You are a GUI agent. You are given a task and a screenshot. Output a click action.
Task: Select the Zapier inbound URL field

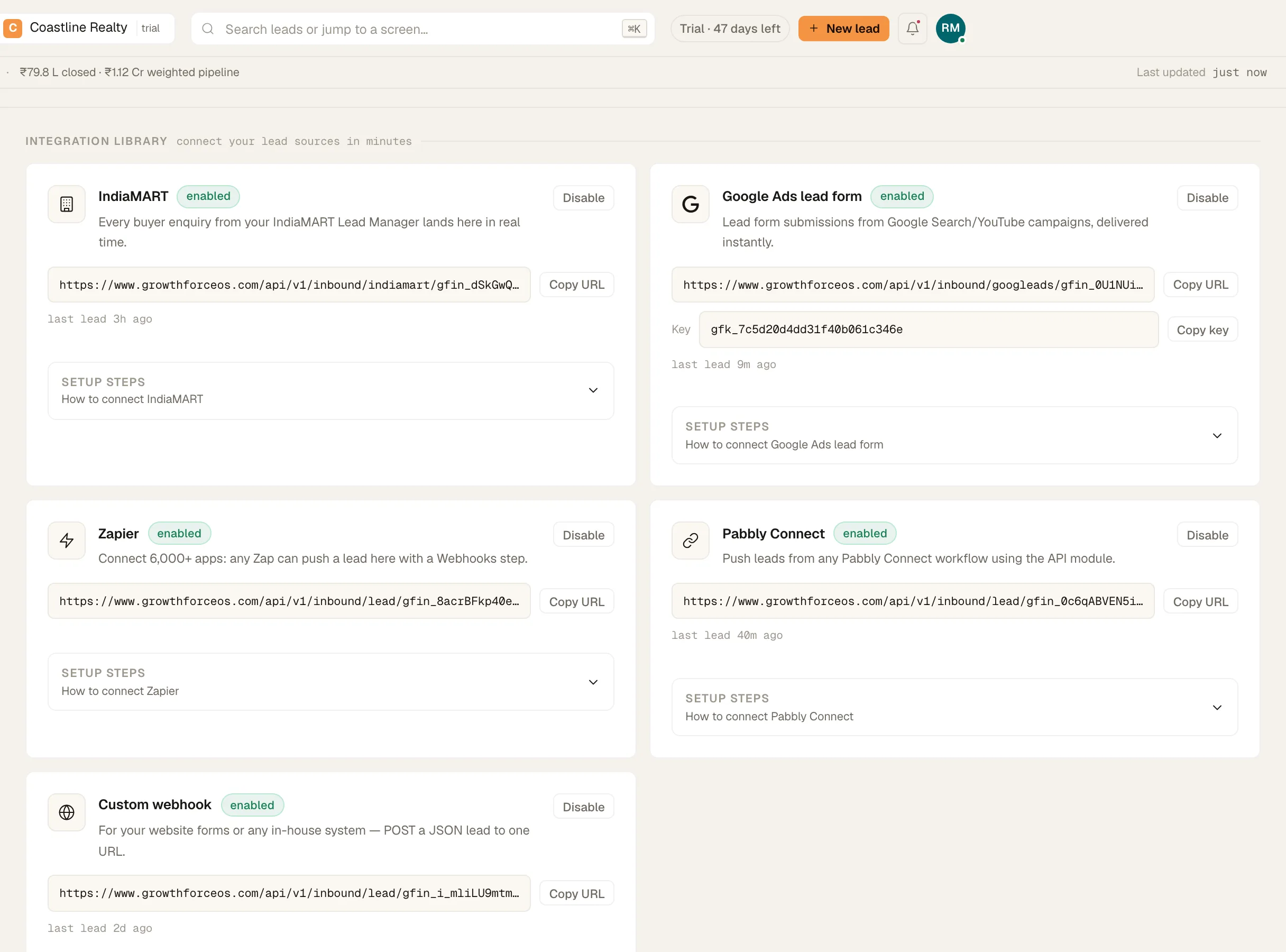pyautogui.click(x=289, y=601)
